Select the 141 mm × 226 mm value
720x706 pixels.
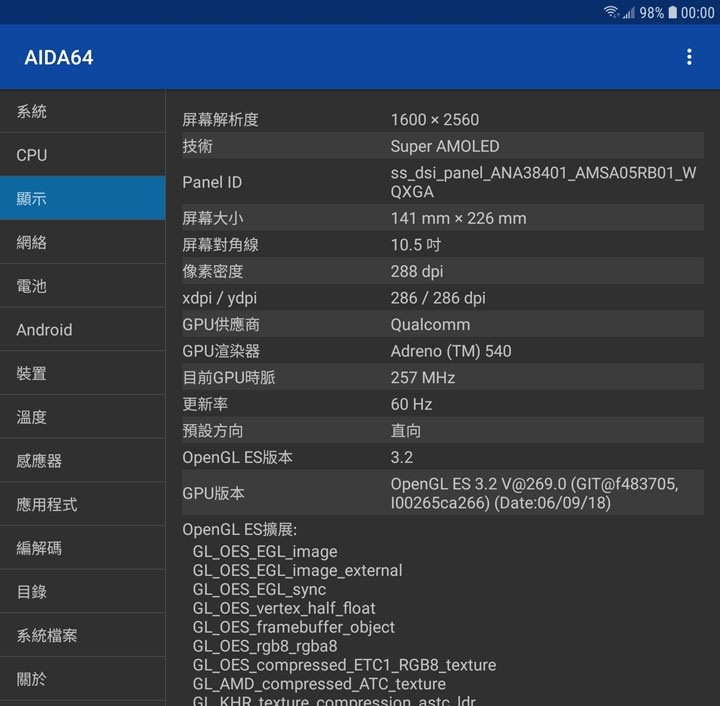click(x=459, y=219)
